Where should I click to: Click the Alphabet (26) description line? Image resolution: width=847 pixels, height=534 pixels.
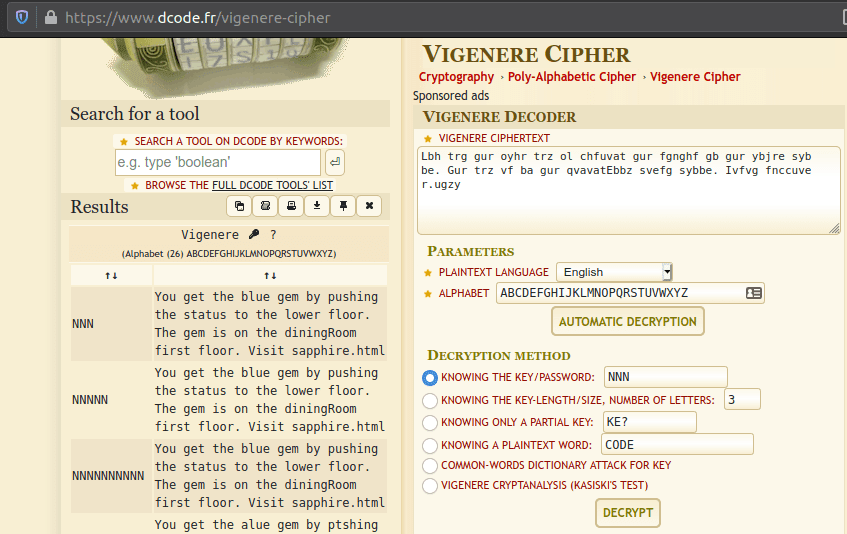pyautogui.click(x=229, y=254)
